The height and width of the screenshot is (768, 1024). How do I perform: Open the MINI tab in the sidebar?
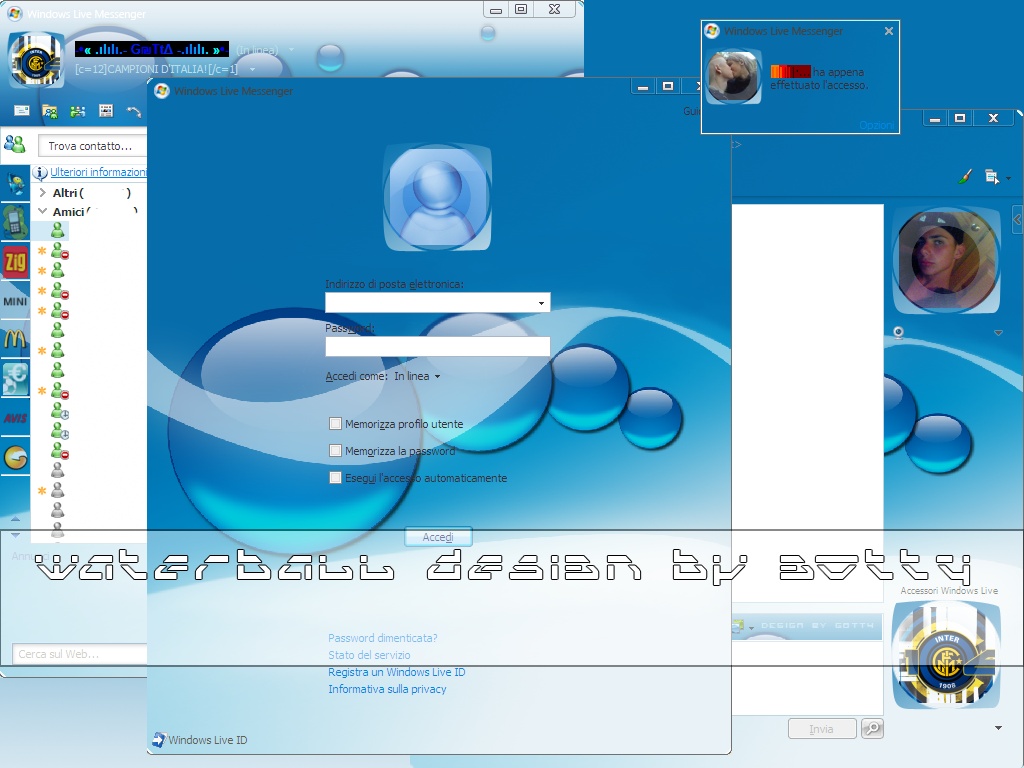tap(15, 301)
